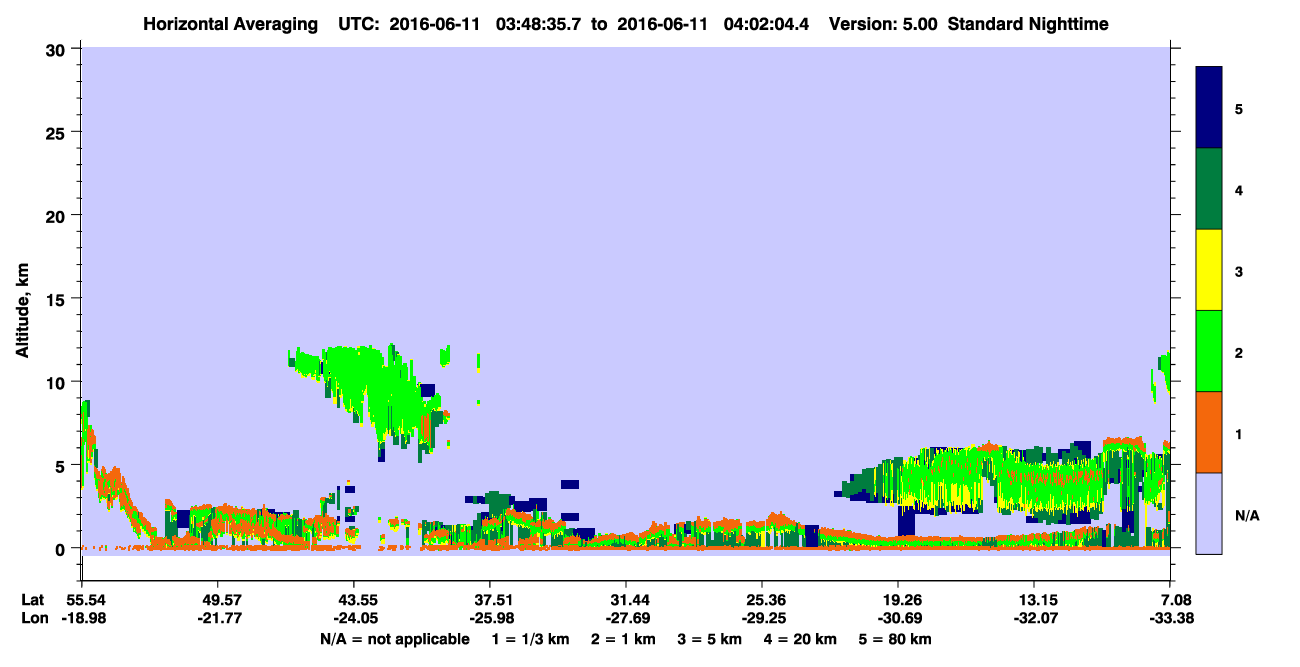Screen dimensions: 1300x667
Task: Click the '5 = 80 km' legend note
Action: click(896, 639)
